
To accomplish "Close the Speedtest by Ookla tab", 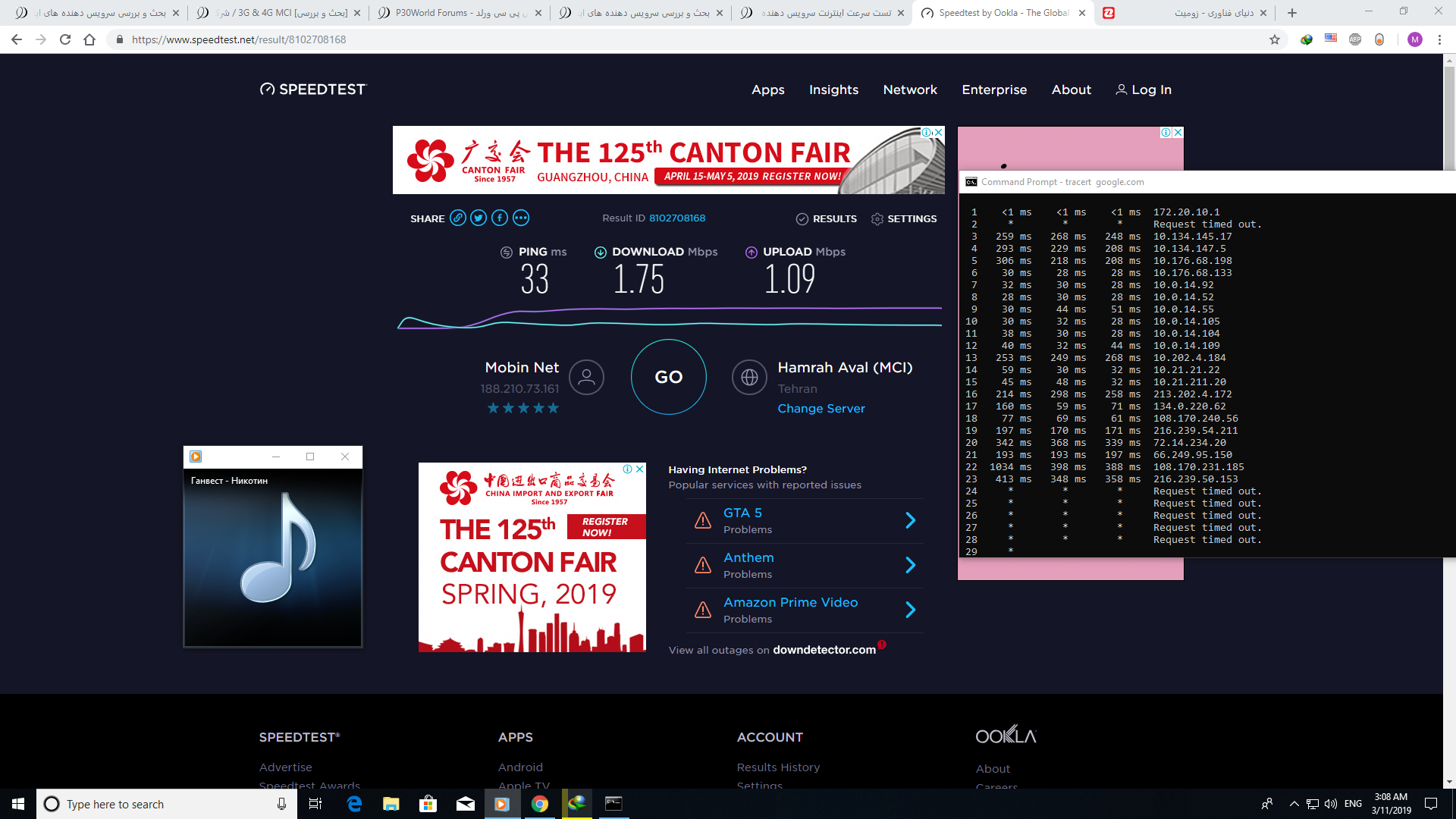I will [1082, 13].
